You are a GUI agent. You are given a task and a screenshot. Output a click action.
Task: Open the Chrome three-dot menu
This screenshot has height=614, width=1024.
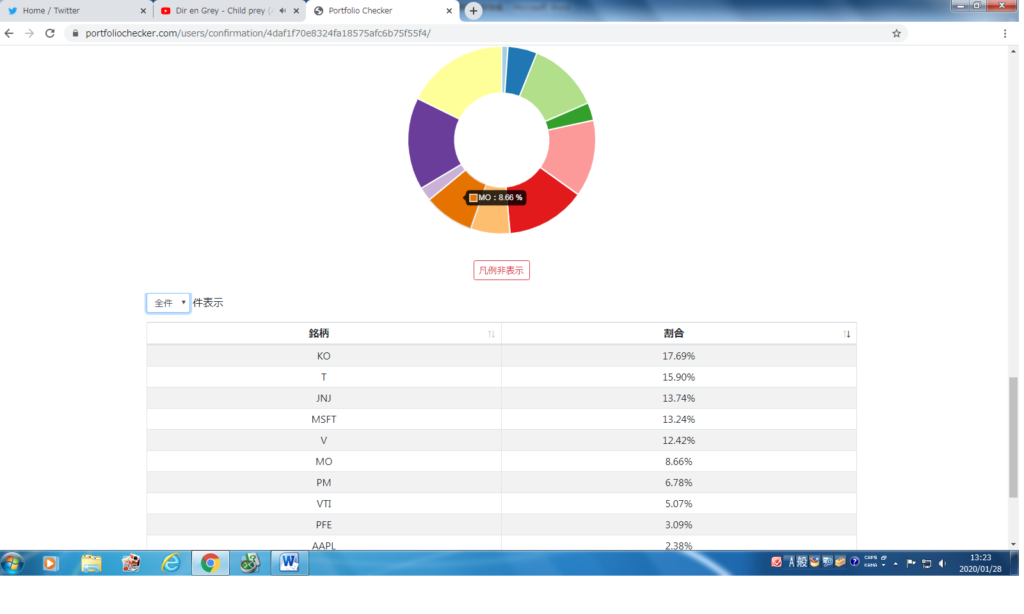point(1005,33)
